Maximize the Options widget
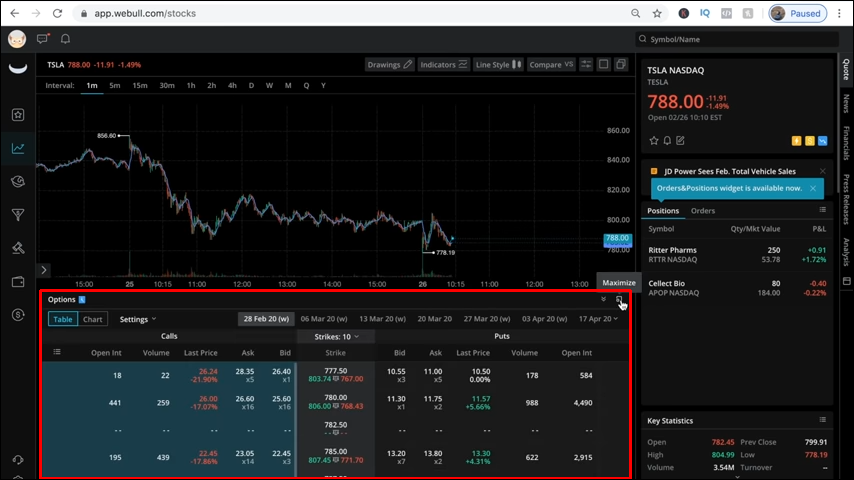This screenshot has height=480, width=854. (619, 299)
